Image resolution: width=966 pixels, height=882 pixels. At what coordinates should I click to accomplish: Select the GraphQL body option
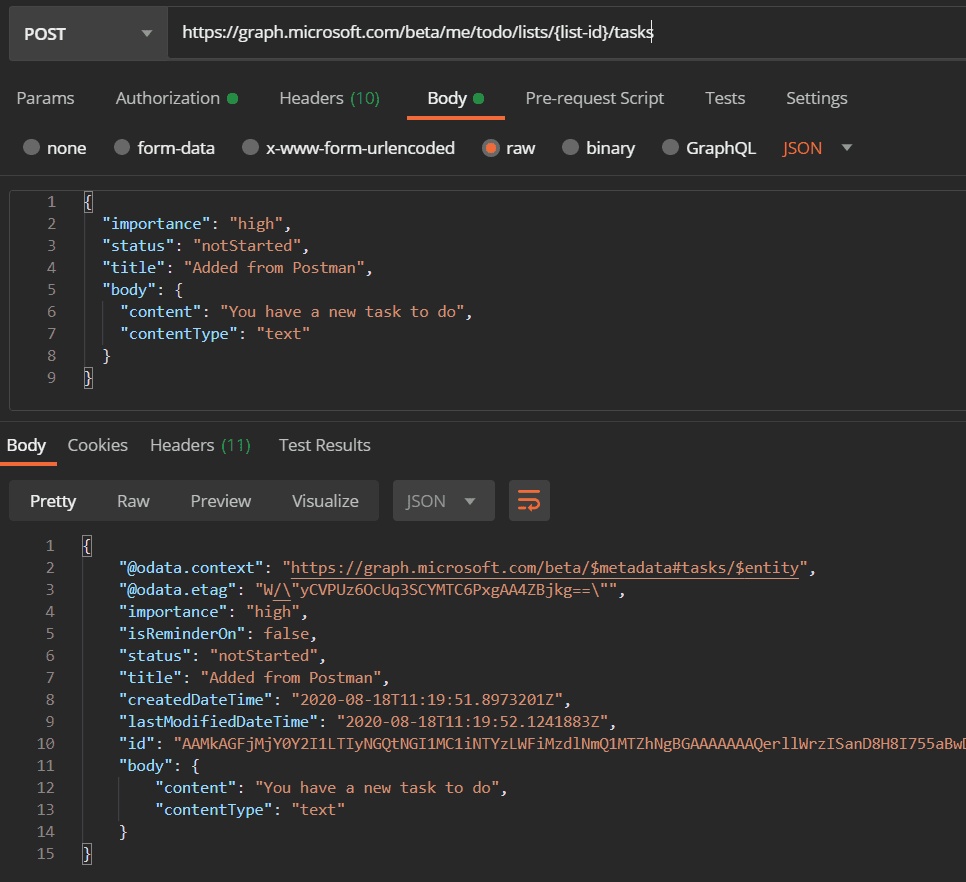point(670,147)
